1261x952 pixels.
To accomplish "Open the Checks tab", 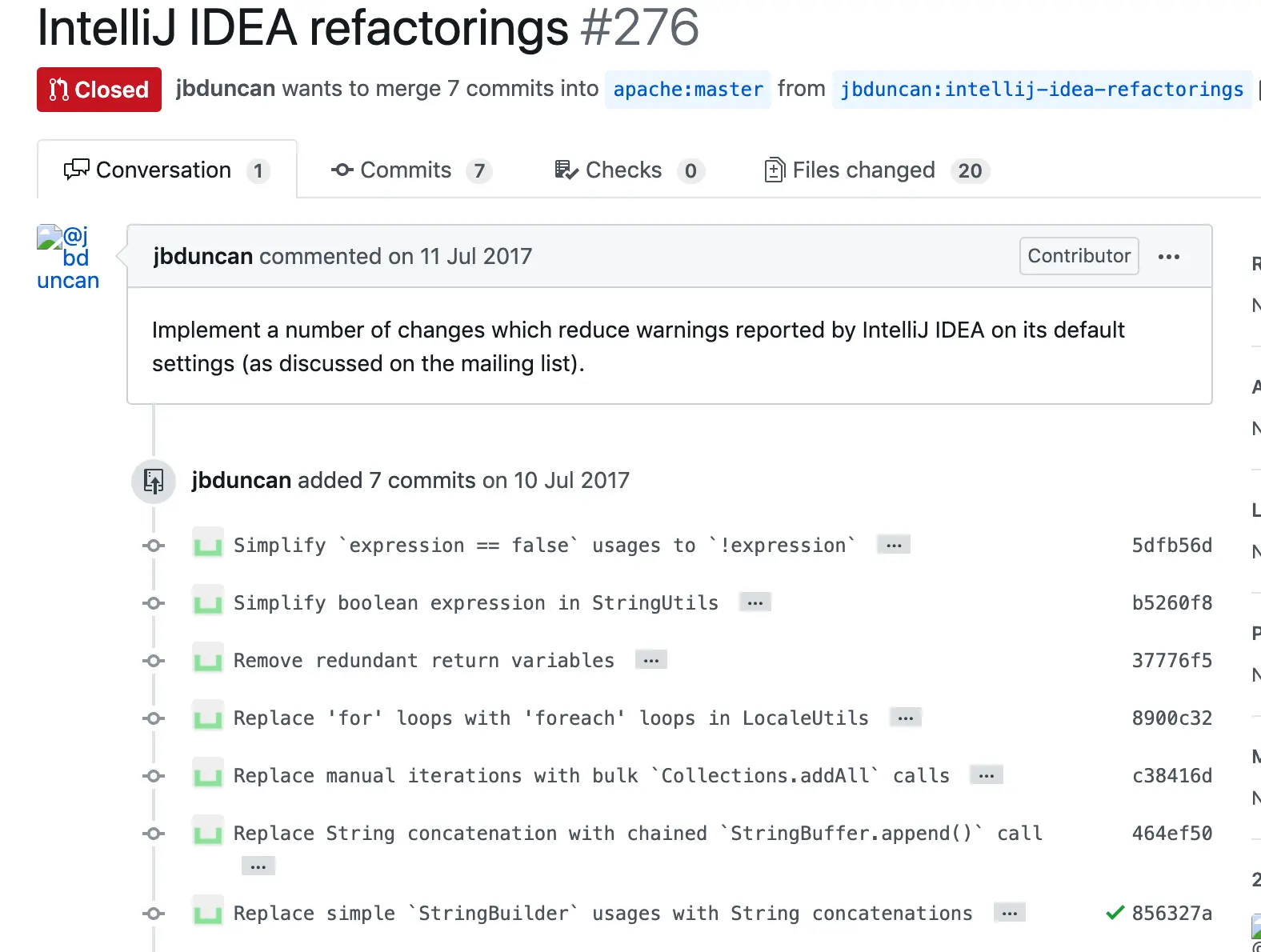I will 629,170.
